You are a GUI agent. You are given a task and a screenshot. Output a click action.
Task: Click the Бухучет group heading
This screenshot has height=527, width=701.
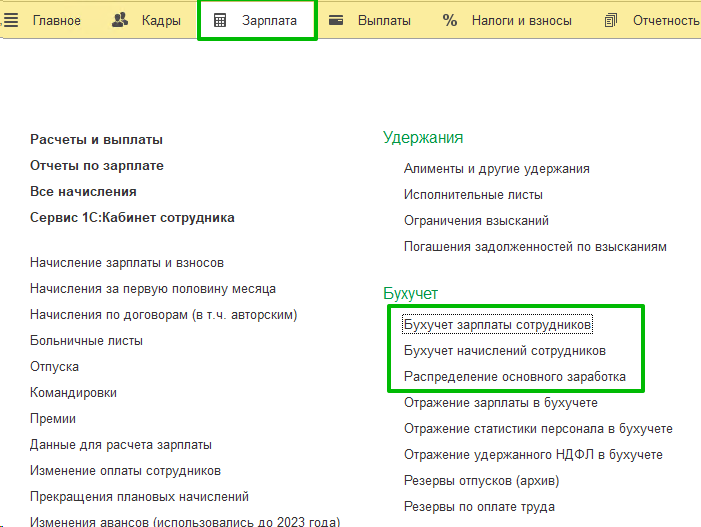410,293
